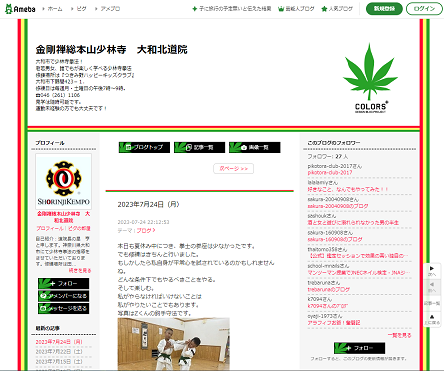
Task: Go to 次ページ next page
Action: tap(233, 168)
